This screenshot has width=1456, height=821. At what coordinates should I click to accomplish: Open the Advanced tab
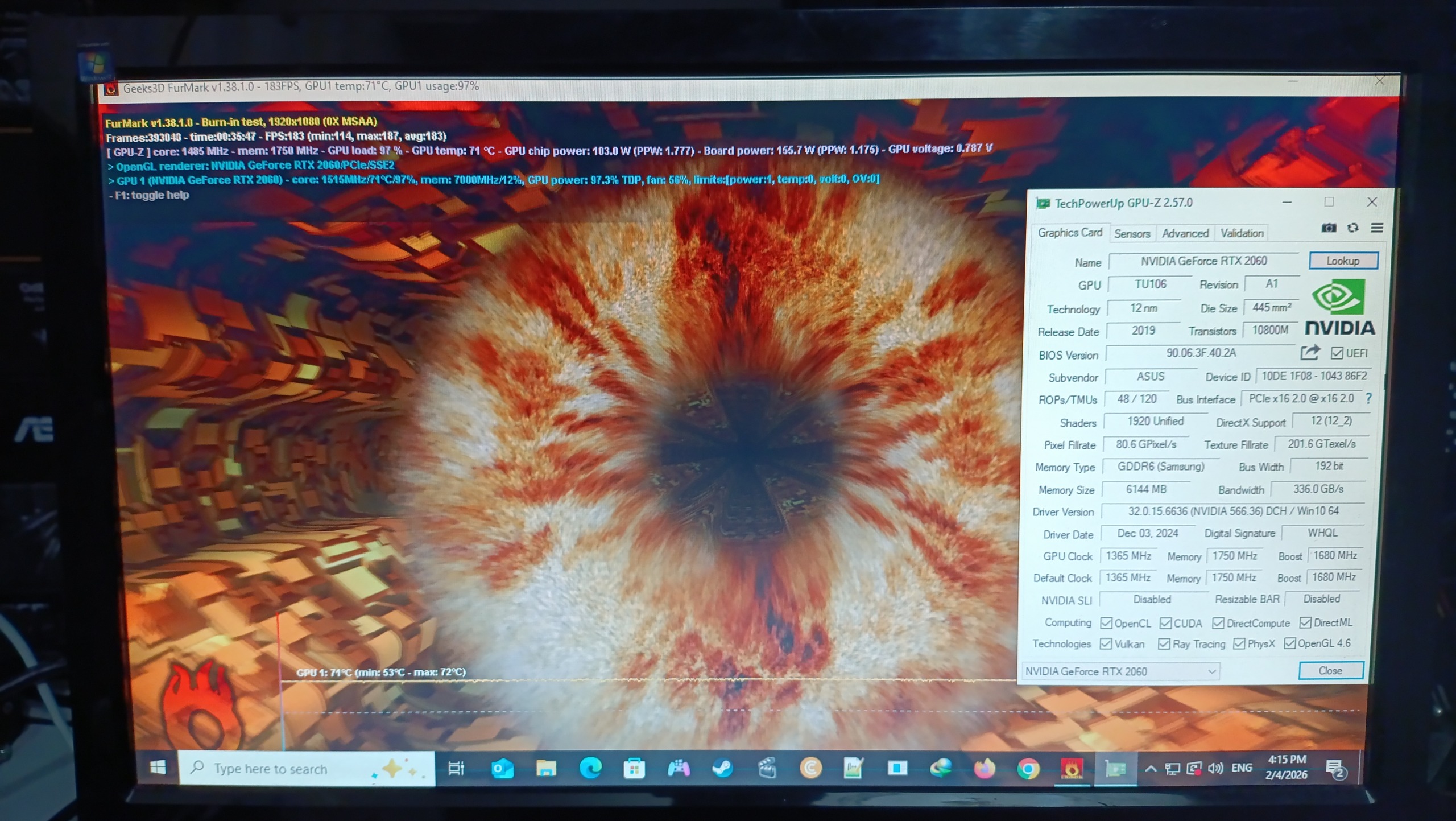point(1185,233)
